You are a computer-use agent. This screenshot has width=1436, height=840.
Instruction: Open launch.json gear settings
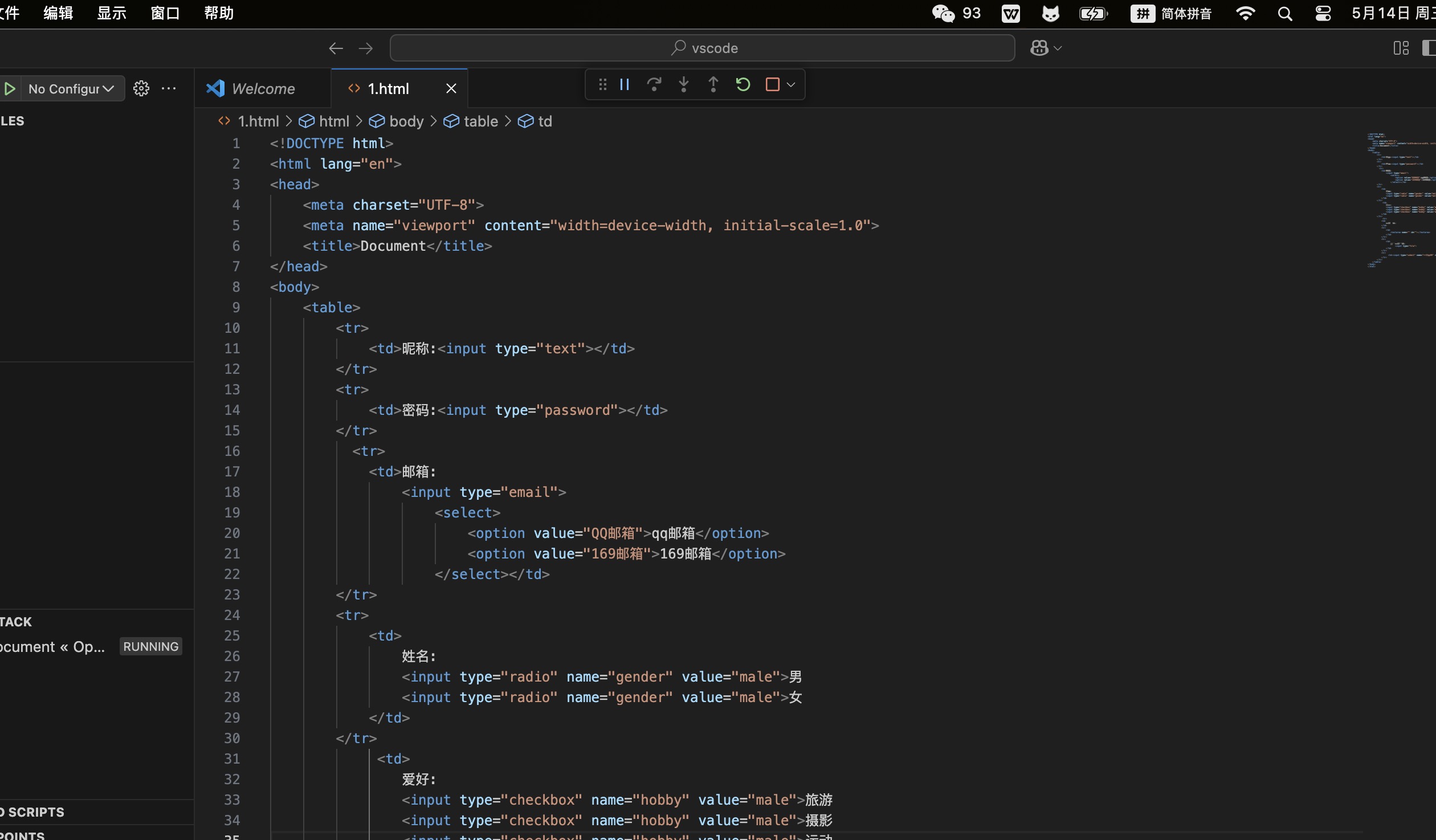141,88
